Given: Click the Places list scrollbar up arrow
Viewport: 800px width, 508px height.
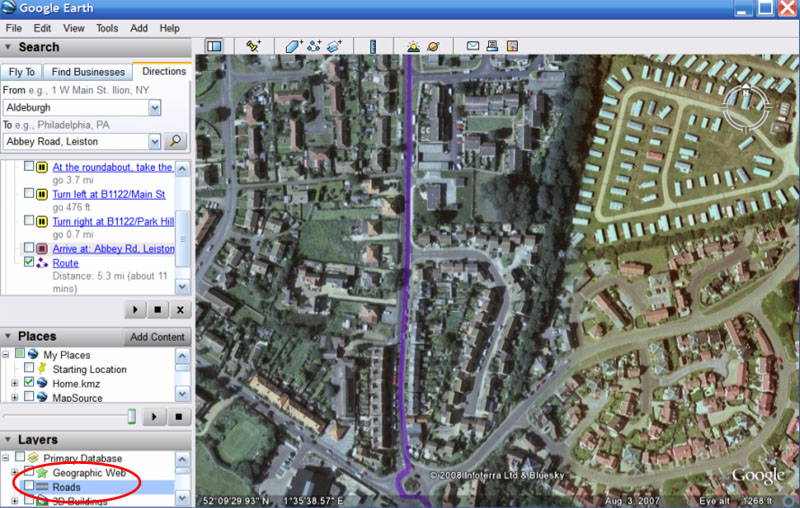Looking at the screenshot, I should click(183, 355).
